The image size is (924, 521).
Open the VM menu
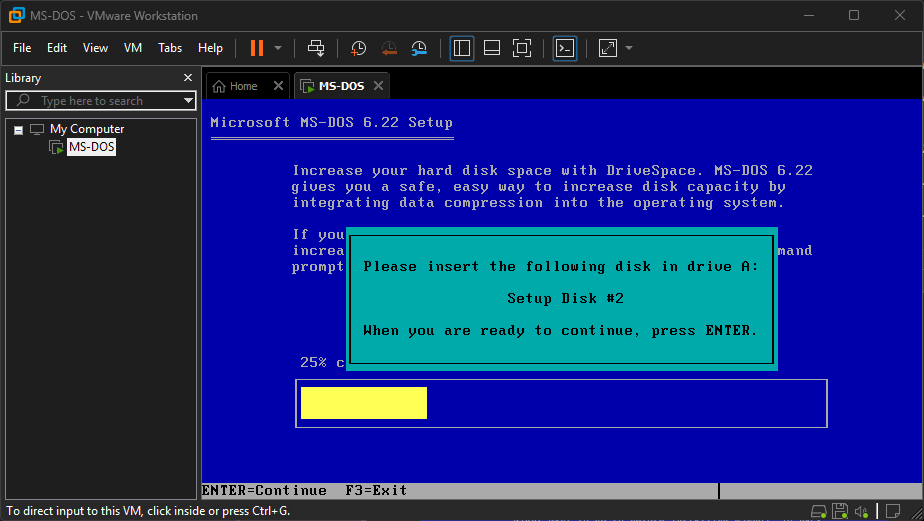tap(133, 48)
